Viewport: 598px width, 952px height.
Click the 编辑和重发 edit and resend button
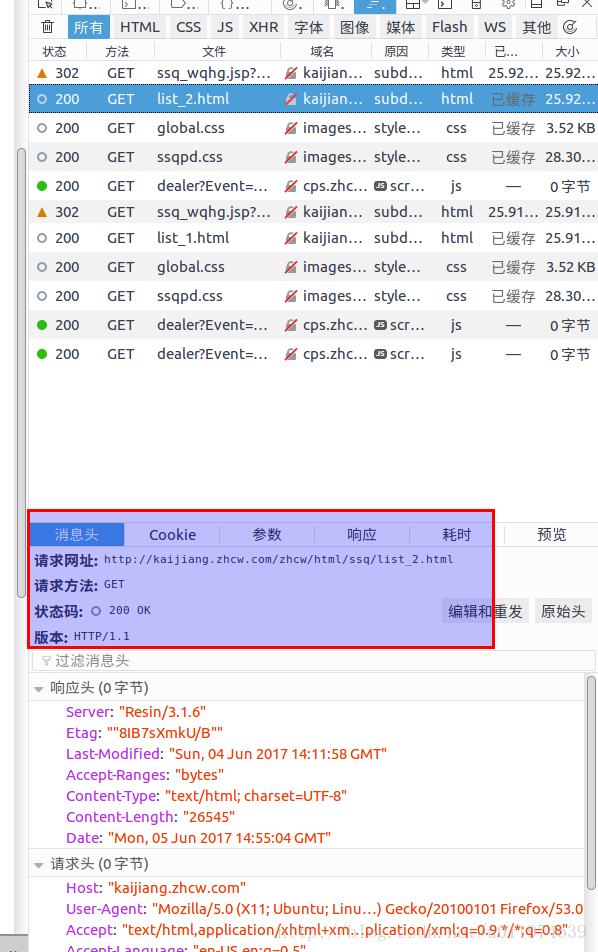click(x=486, y=611)
